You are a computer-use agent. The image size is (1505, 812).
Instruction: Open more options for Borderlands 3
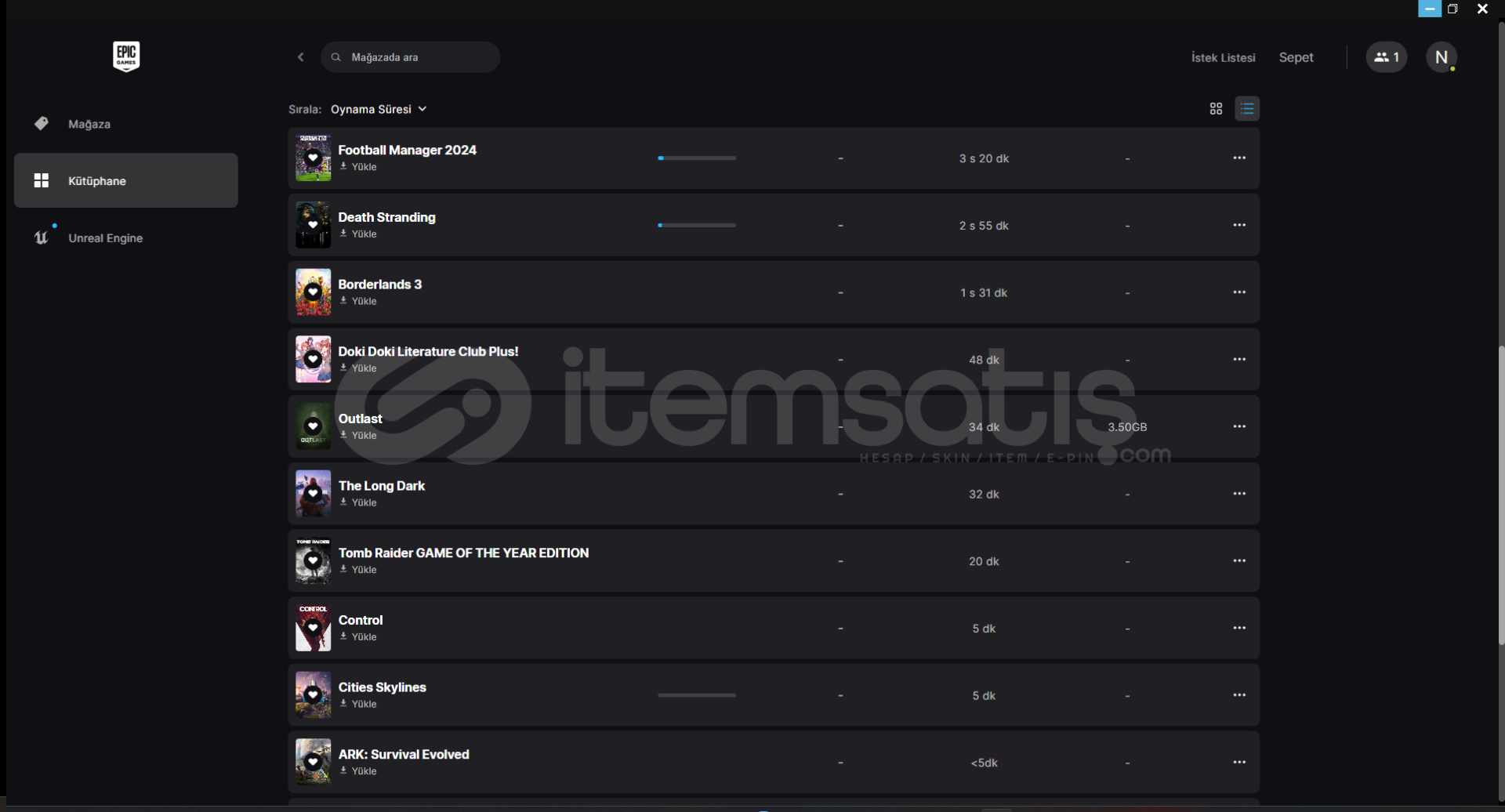1239,292
